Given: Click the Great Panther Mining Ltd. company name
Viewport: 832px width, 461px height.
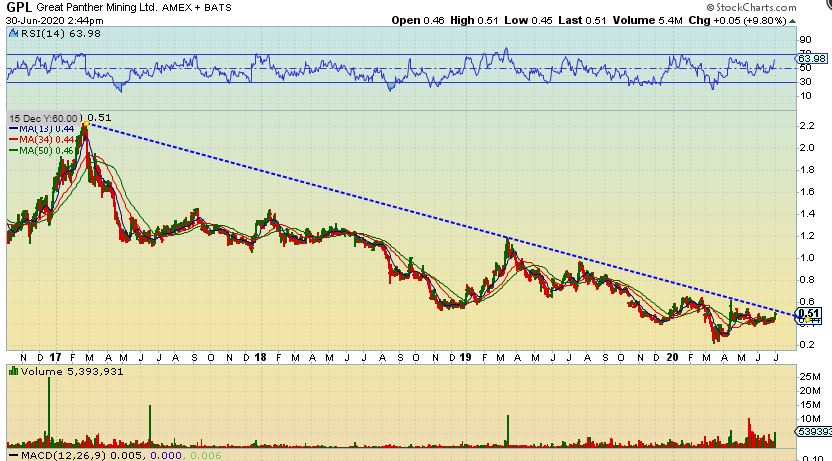Looking at the screenshot, I should (x=97, y=7).
